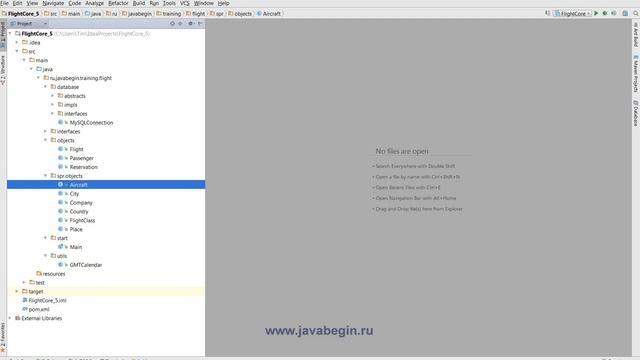
Task: Expand the test folder
Action: [x=24, y=282]
